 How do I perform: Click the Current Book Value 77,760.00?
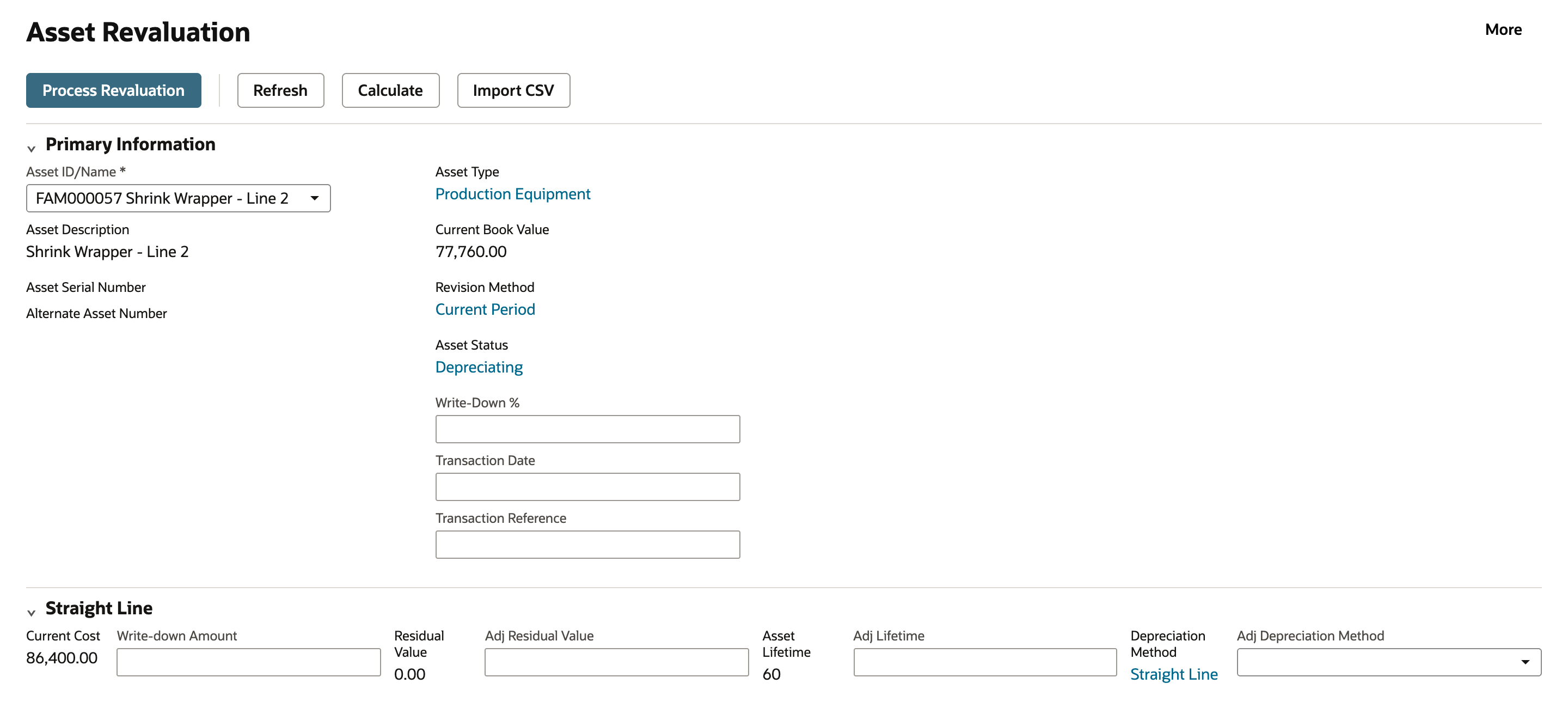tap(470, 252)
